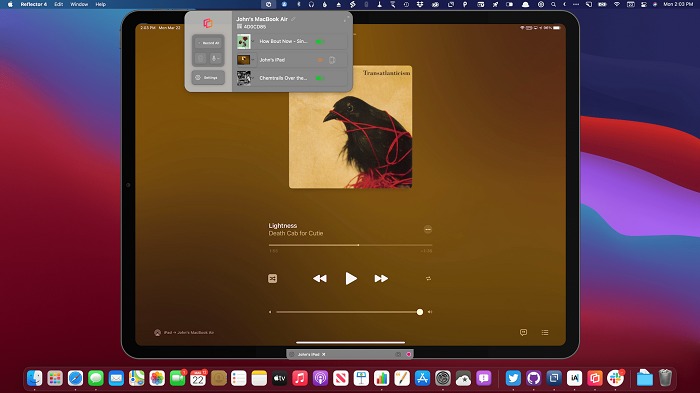Viewport: 700px width, 393px height.
Task: Click the Reflector logo in the panel
Action: (x=208, y=23)
